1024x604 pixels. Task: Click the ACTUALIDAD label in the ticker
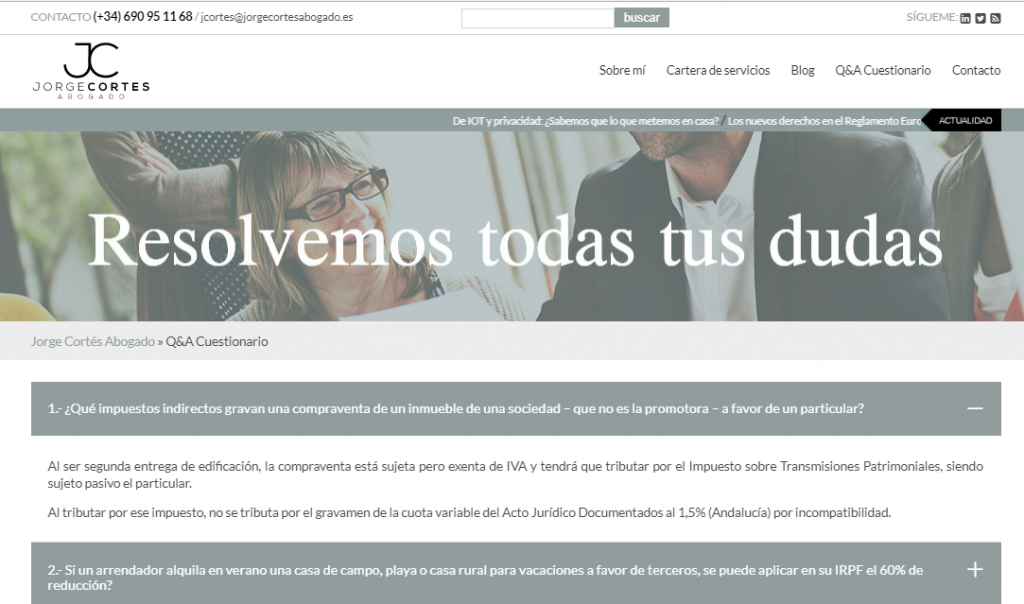(x=965, y=120)
